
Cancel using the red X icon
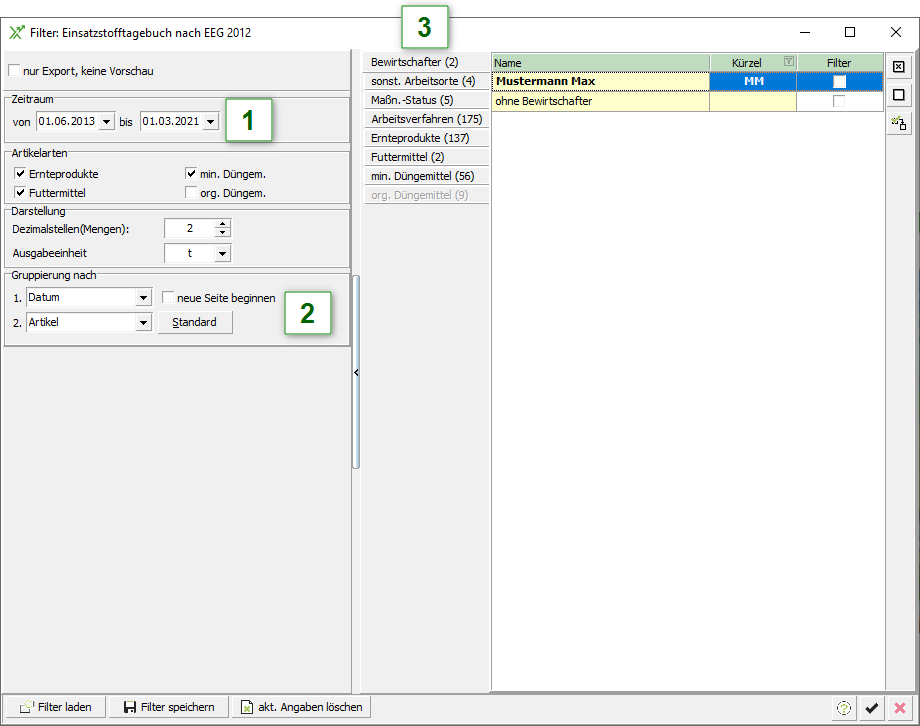(x=899, y=708)
